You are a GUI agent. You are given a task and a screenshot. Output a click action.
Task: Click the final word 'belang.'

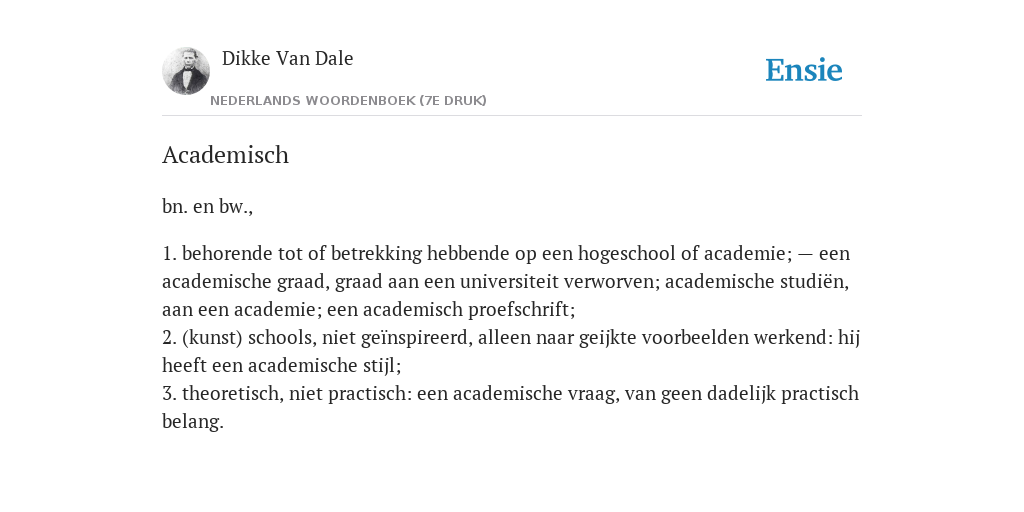193,422
